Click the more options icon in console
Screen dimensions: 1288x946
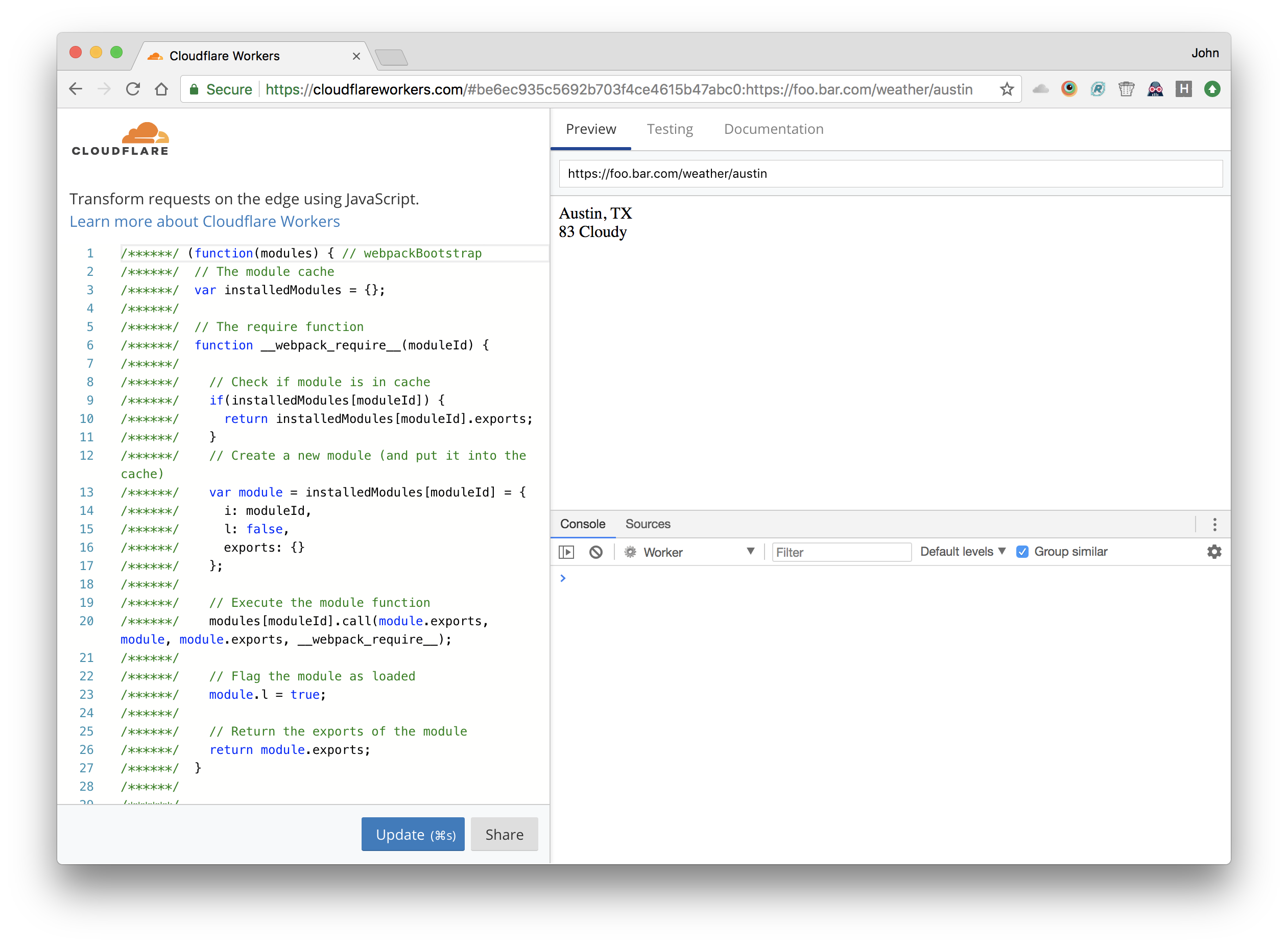(x=1215, y=524)
